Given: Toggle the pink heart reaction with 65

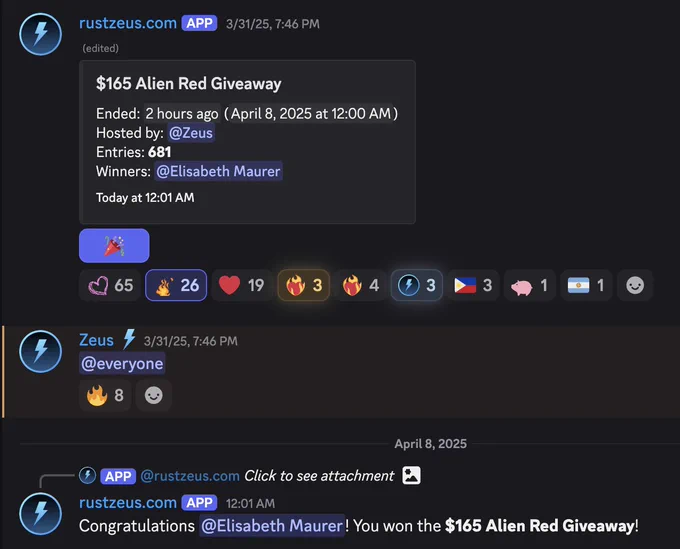Looking at the screenshot, I should tap(111, 285).
